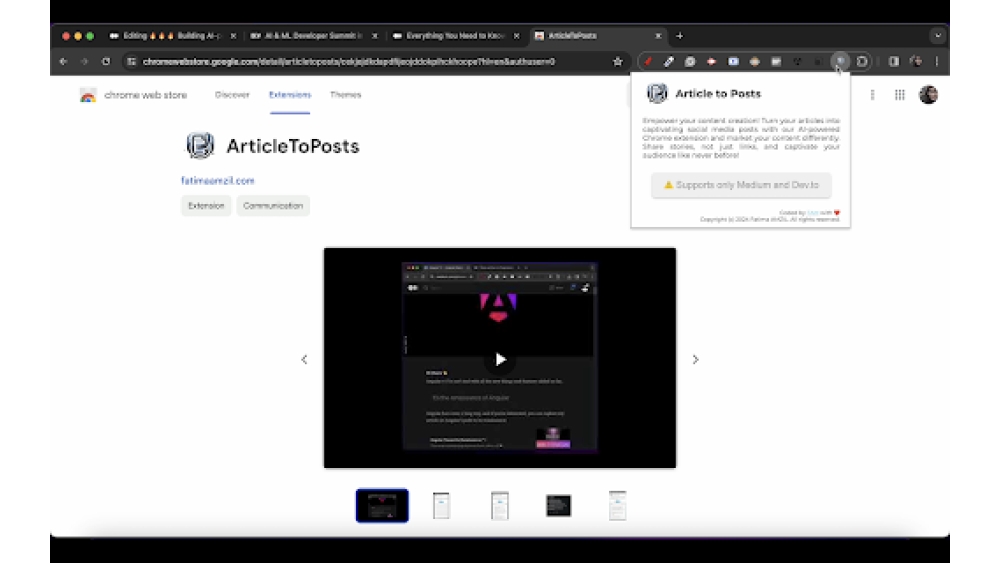Click the Chrome Web Store logo
1000x563 pixels.
coord(88,95)
